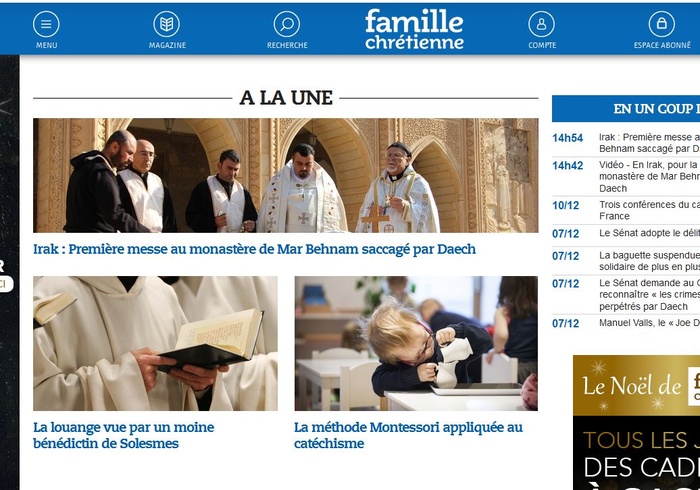Open the Espace Abonné padlock icon

pyautogui.click(x=662, y=24)
